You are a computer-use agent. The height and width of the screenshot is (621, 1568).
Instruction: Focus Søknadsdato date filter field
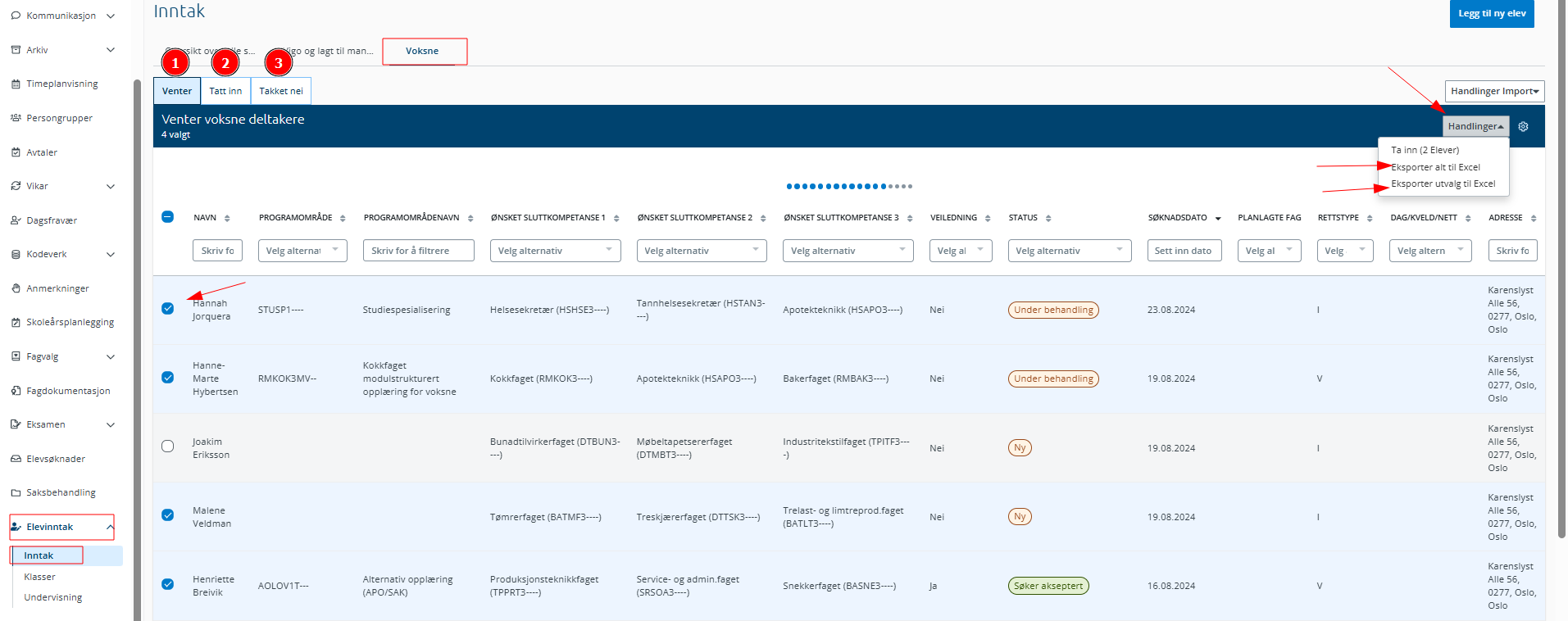(1185, 251)
